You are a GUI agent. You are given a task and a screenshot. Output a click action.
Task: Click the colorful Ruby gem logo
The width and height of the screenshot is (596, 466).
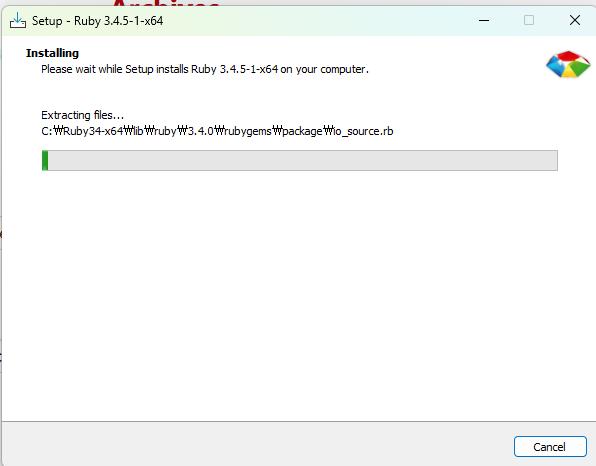coord(568,65)
